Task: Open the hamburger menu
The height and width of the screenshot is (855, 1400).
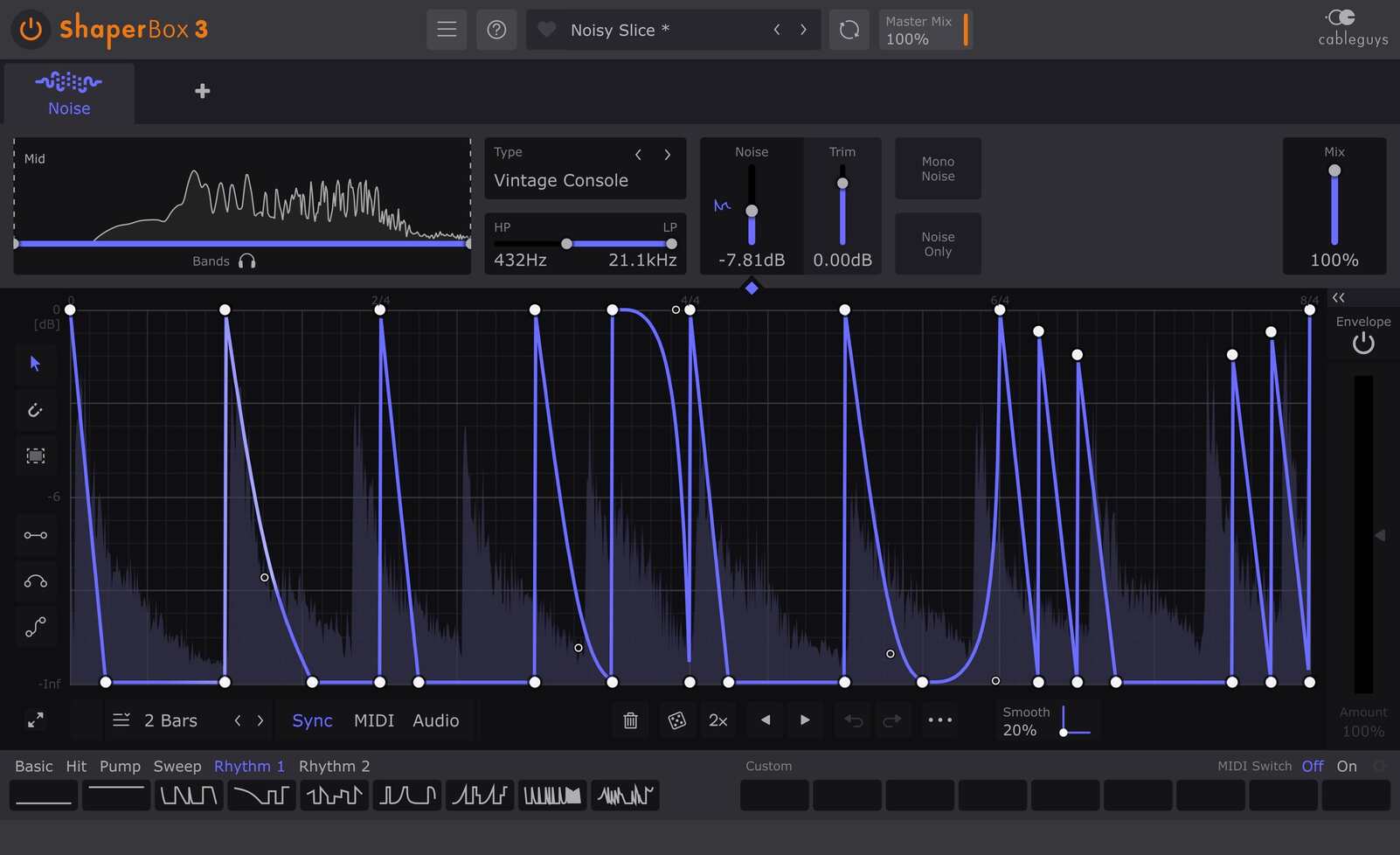Action: pyautogui.click(x=447, y=29)
